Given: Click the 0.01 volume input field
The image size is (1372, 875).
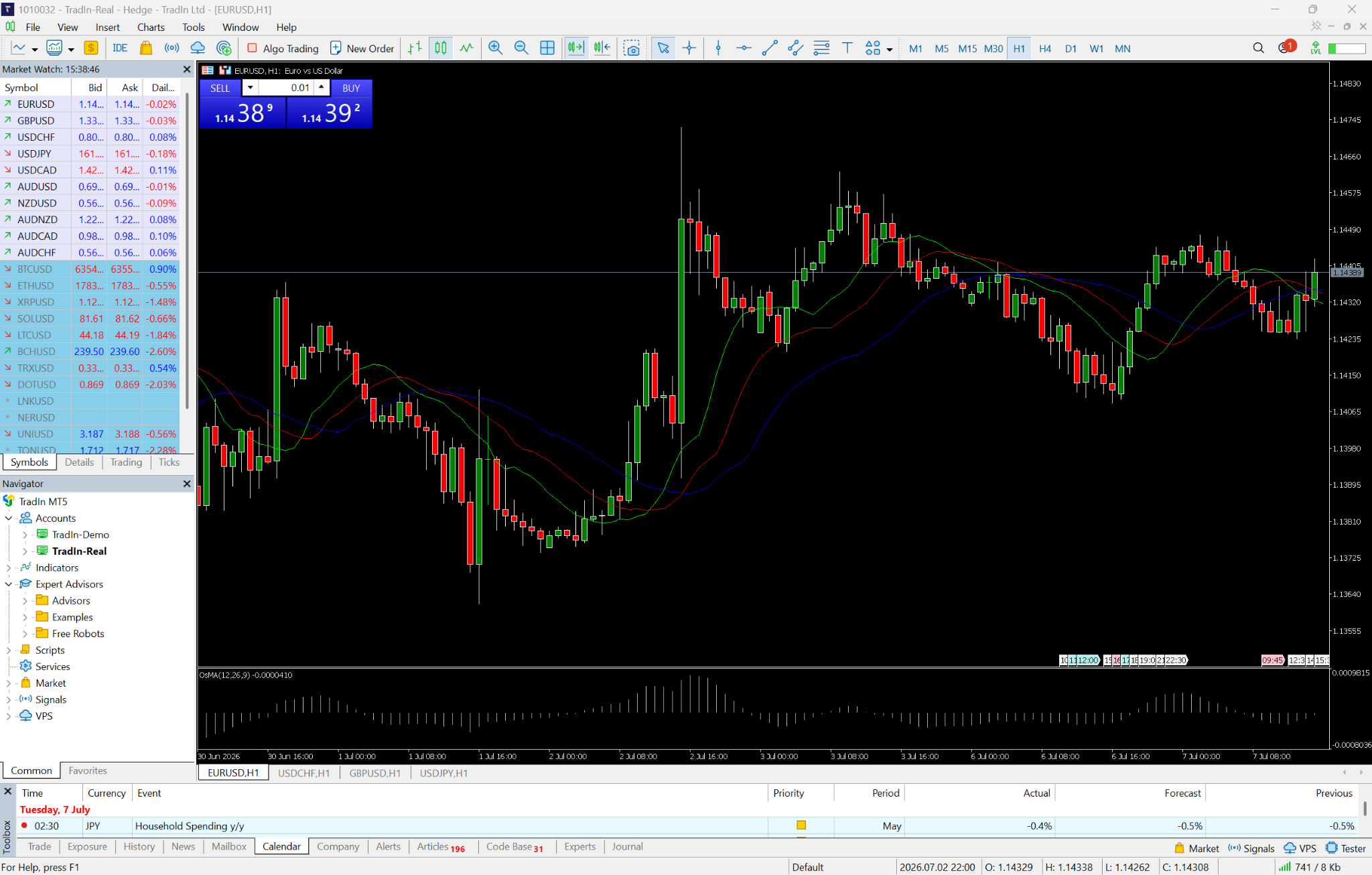Looking at the screenshot, I should point(286,88).
